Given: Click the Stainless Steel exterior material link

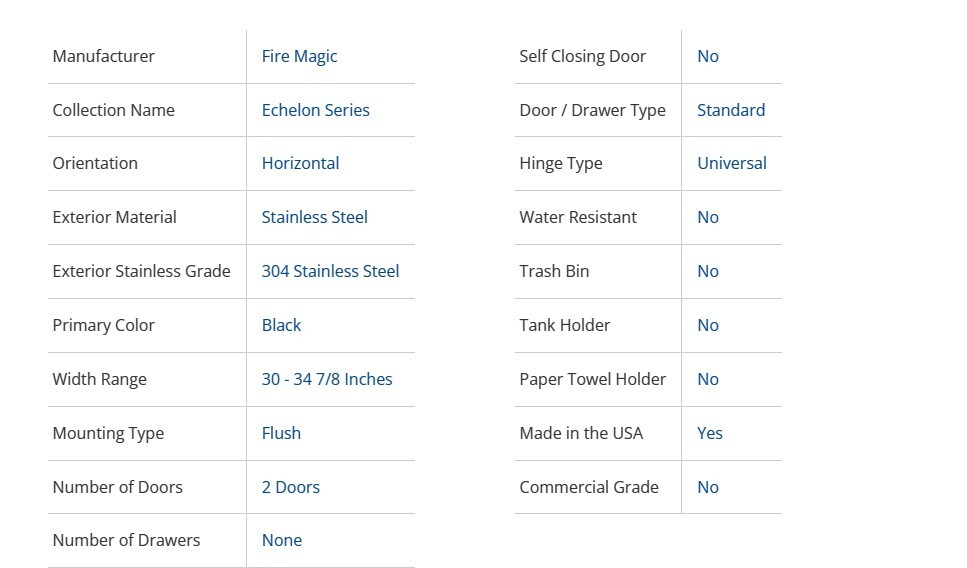Looking at the screenshot, I should coord(314,217).
